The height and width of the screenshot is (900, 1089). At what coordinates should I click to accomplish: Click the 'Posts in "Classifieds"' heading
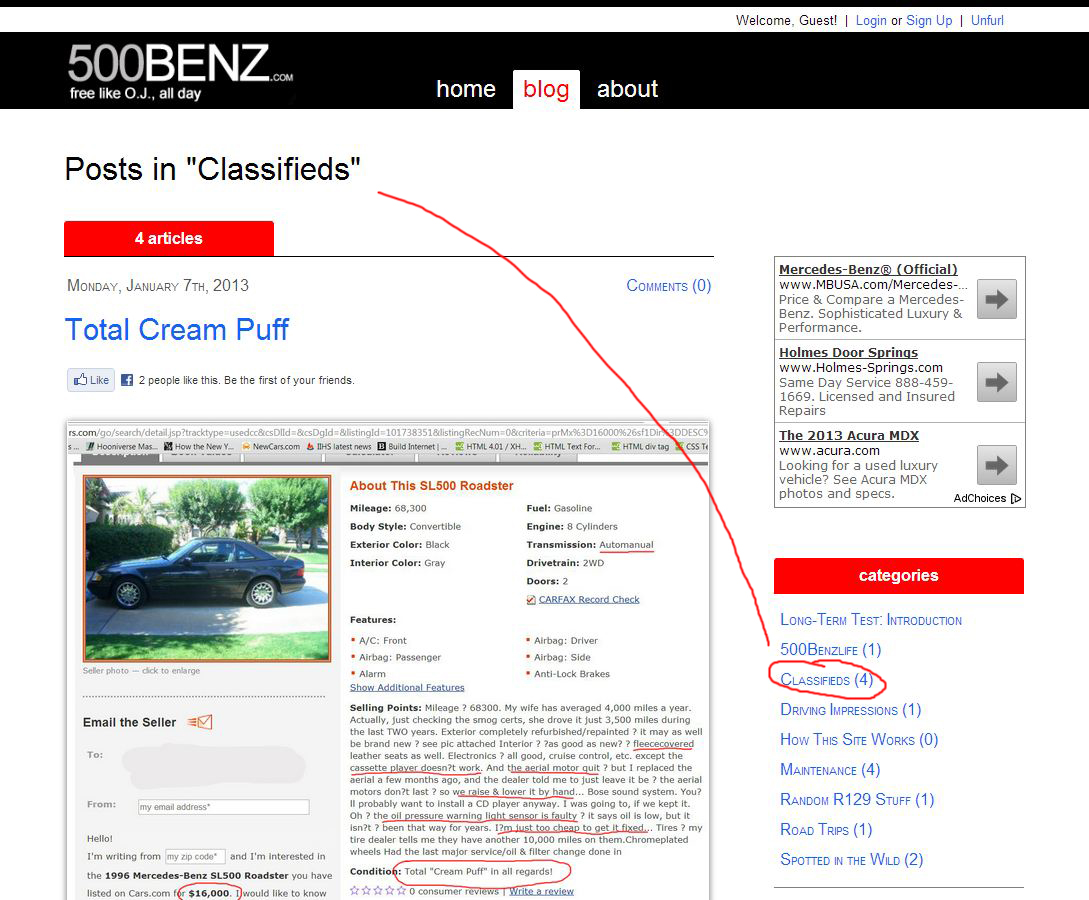coord(213,169)
